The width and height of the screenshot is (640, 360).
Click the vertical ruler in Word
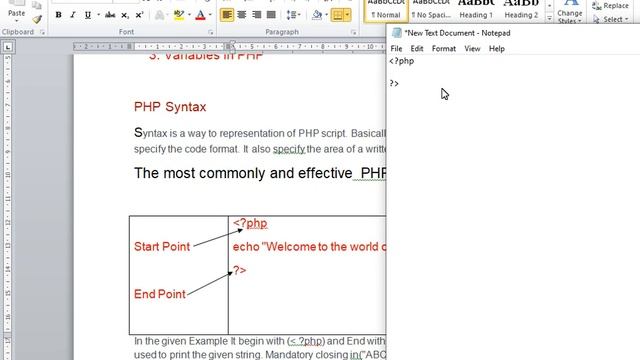[8, 207]
